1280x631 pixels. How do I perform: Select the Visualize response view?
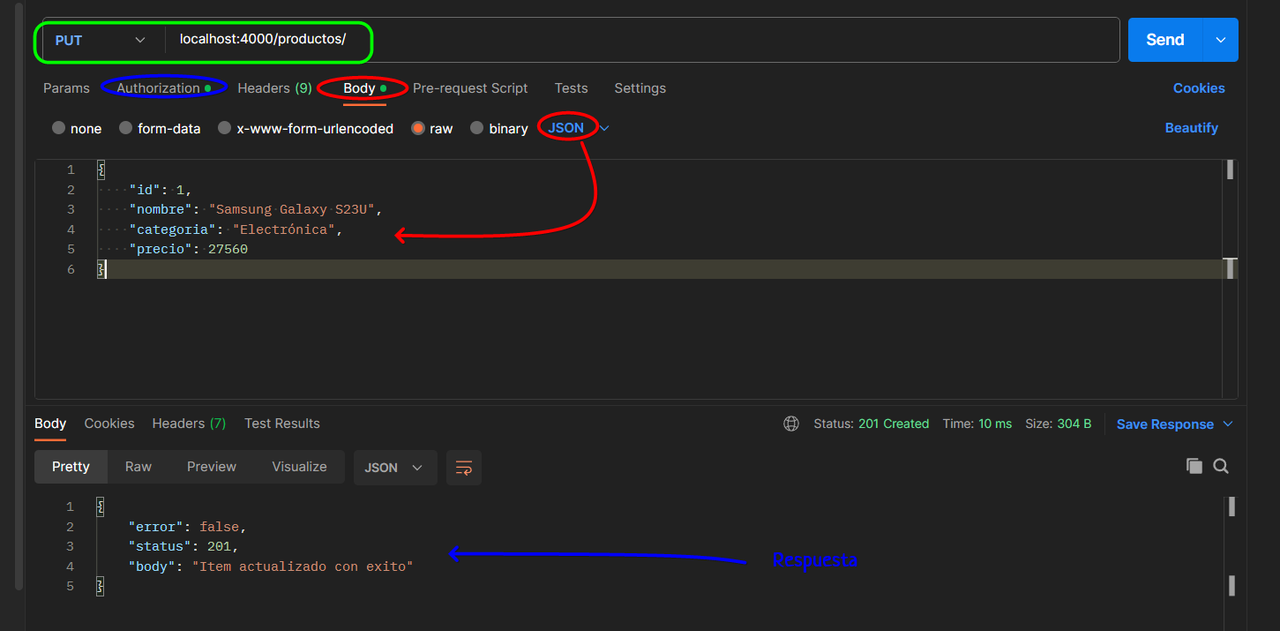[299, 467]
